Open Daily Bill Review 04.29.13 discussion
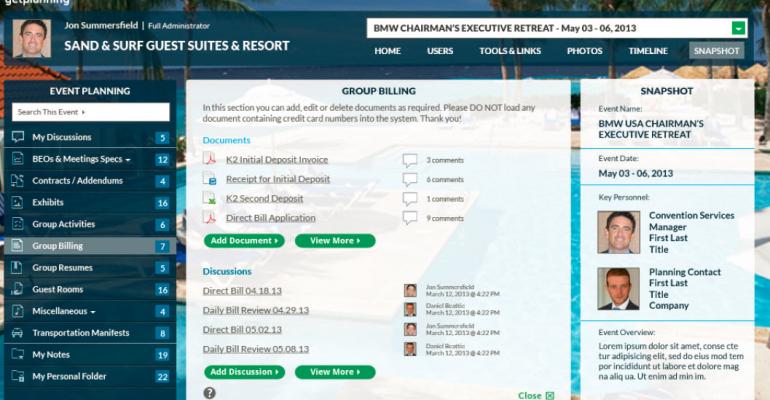 [256, 310]
